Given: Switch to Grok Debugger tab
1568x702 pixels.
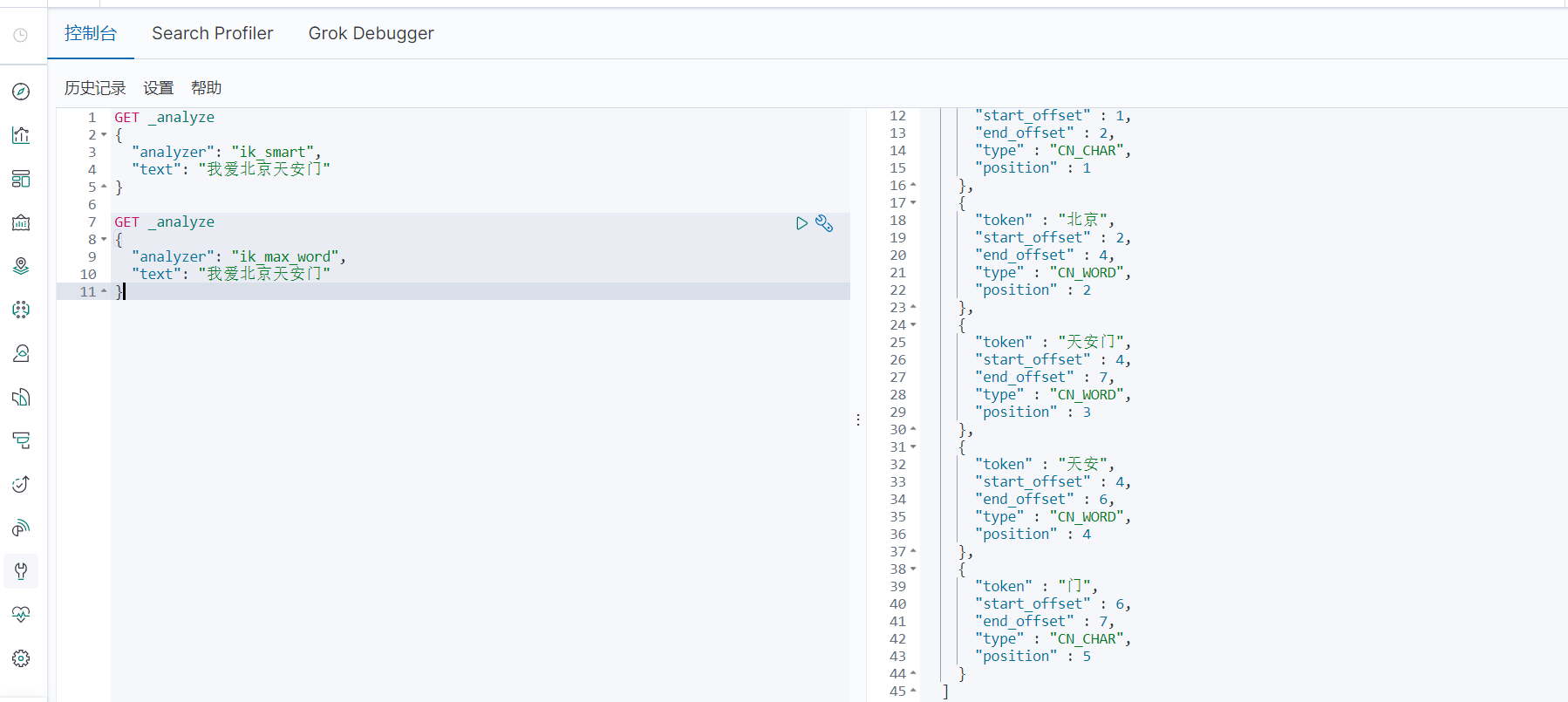Looking at the screenshot, I should coord(372,33).
